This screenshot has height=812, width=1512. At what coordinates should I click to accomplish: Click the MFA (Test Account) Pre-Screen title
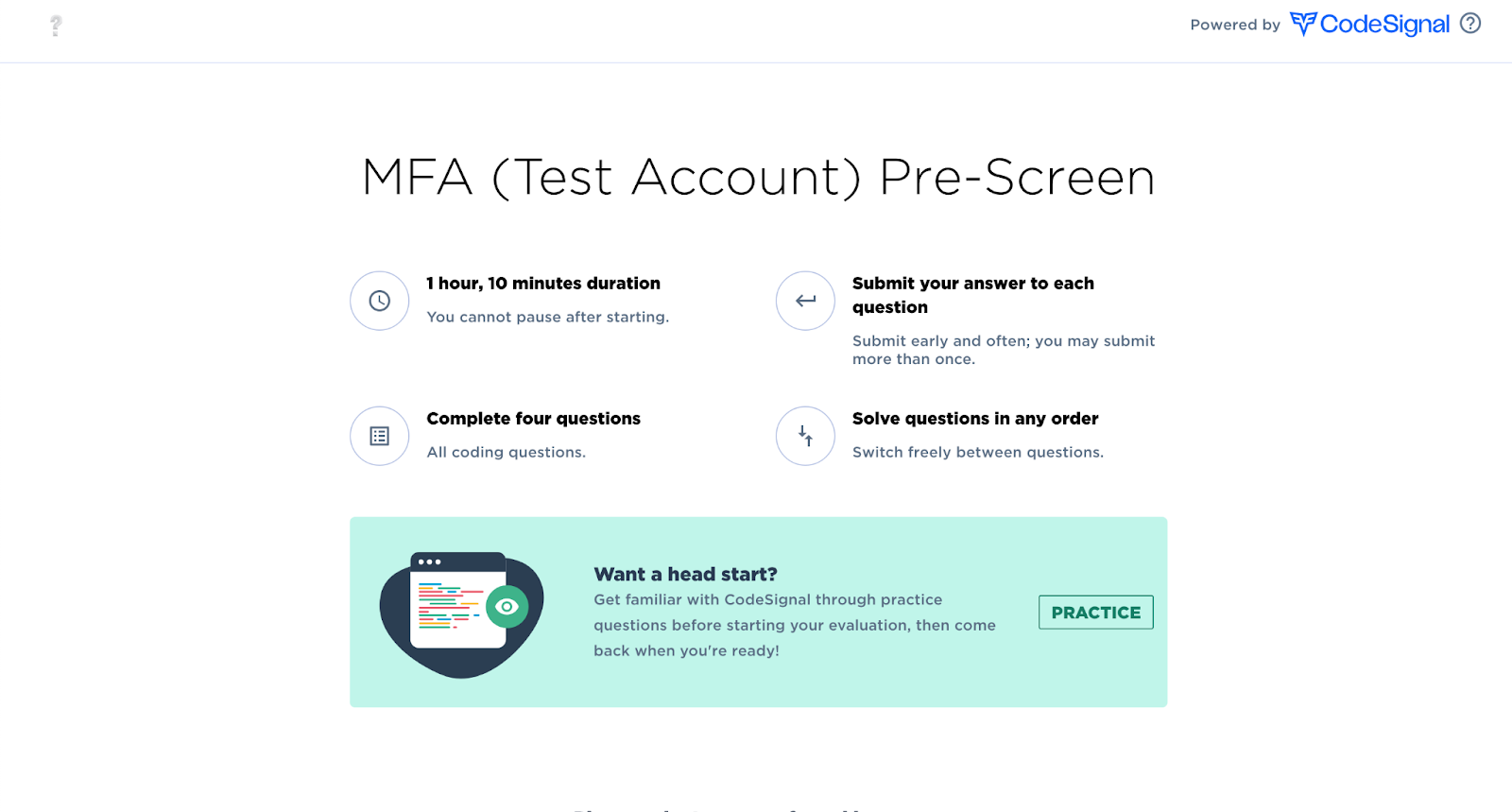pyautogui.click(x=759, y=177)
